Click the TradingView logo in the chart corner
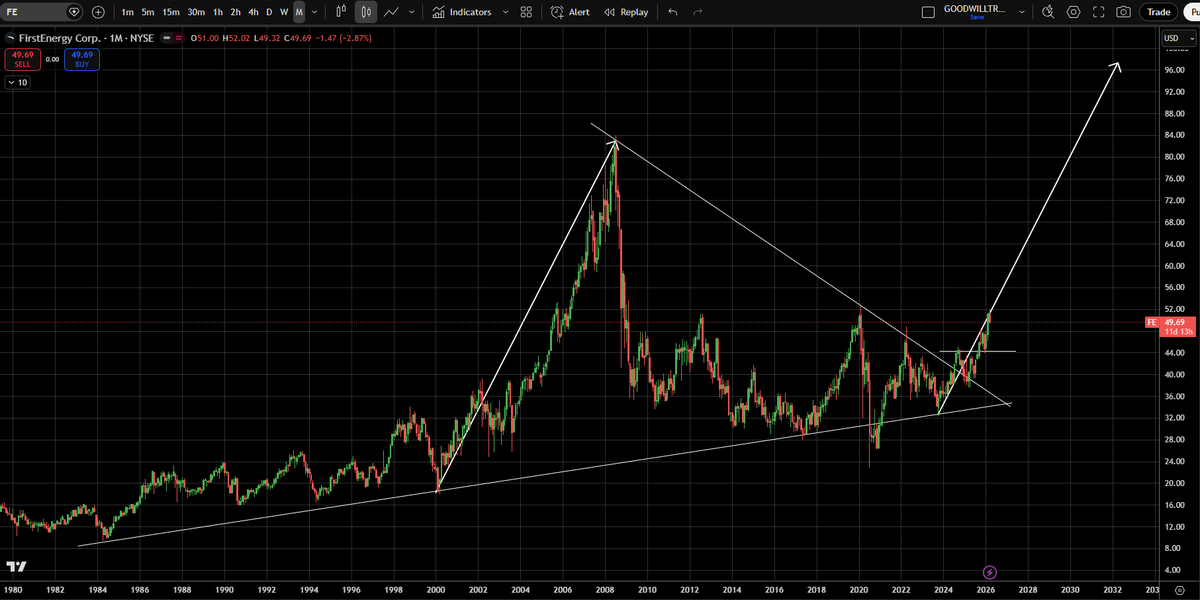The image size is (1200, 600). click(x=14, y=565)
